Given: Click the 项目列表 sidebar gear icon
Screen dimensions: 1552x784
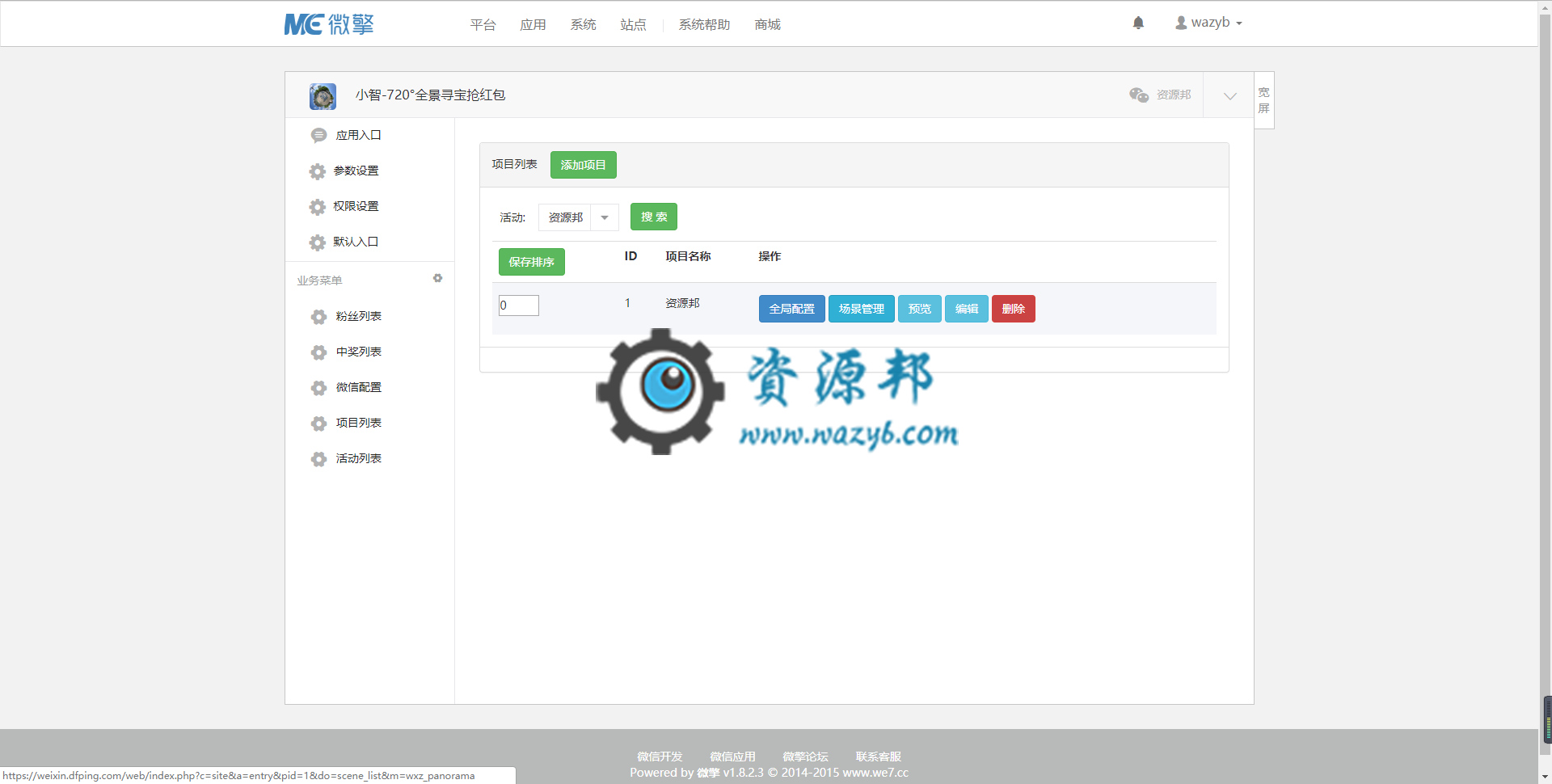Looking at the screenshot, I should pyautogui.click(x=318, y=424).
